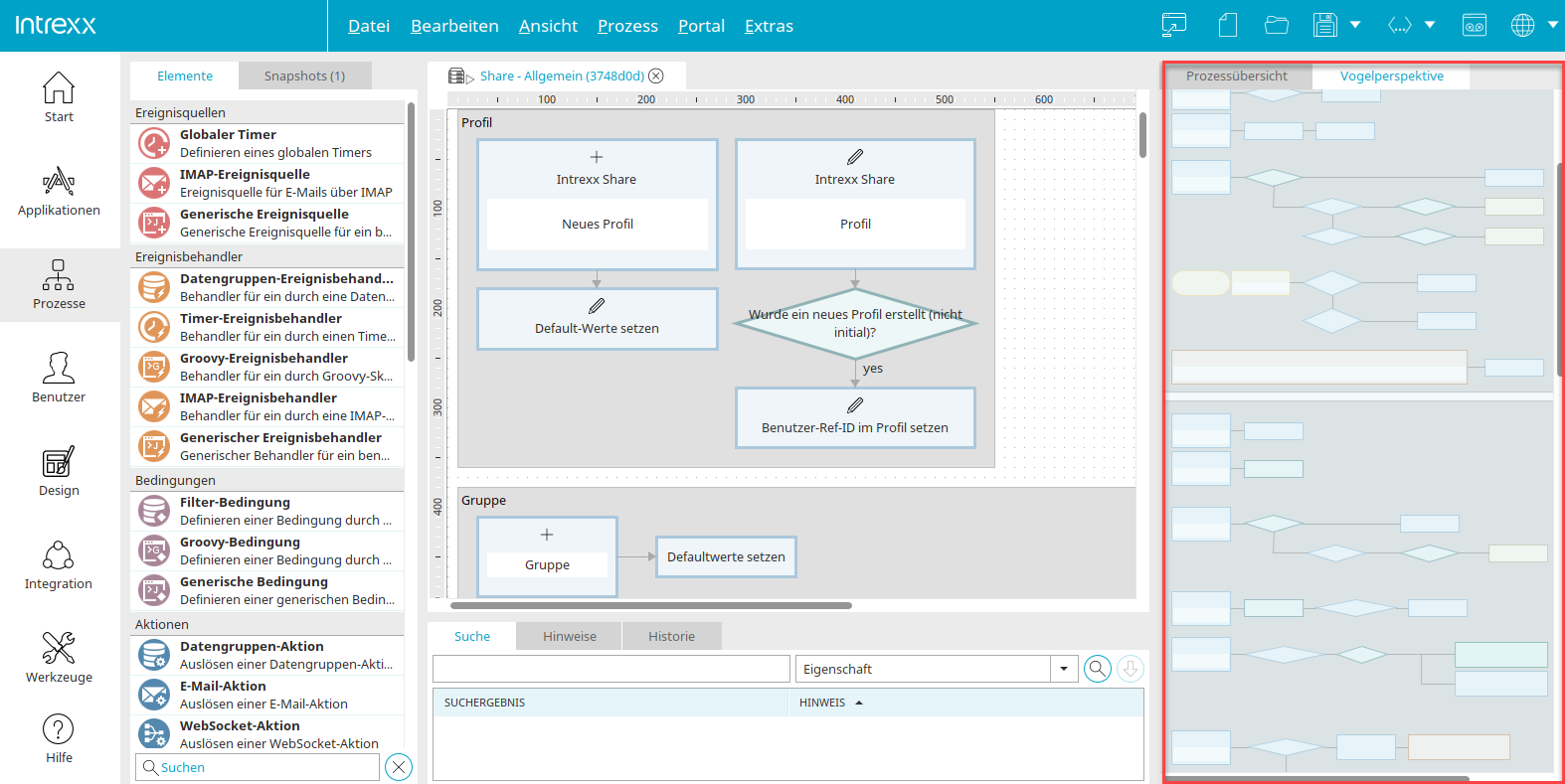
Task: Open the Ansicht menu
Action: 548,26
